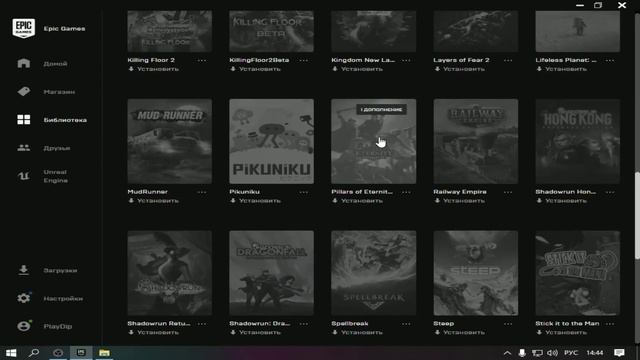The width and height of the screenshot is (640, 360).
Task: Open the Windows Start menu
Action: pos(11,353)
